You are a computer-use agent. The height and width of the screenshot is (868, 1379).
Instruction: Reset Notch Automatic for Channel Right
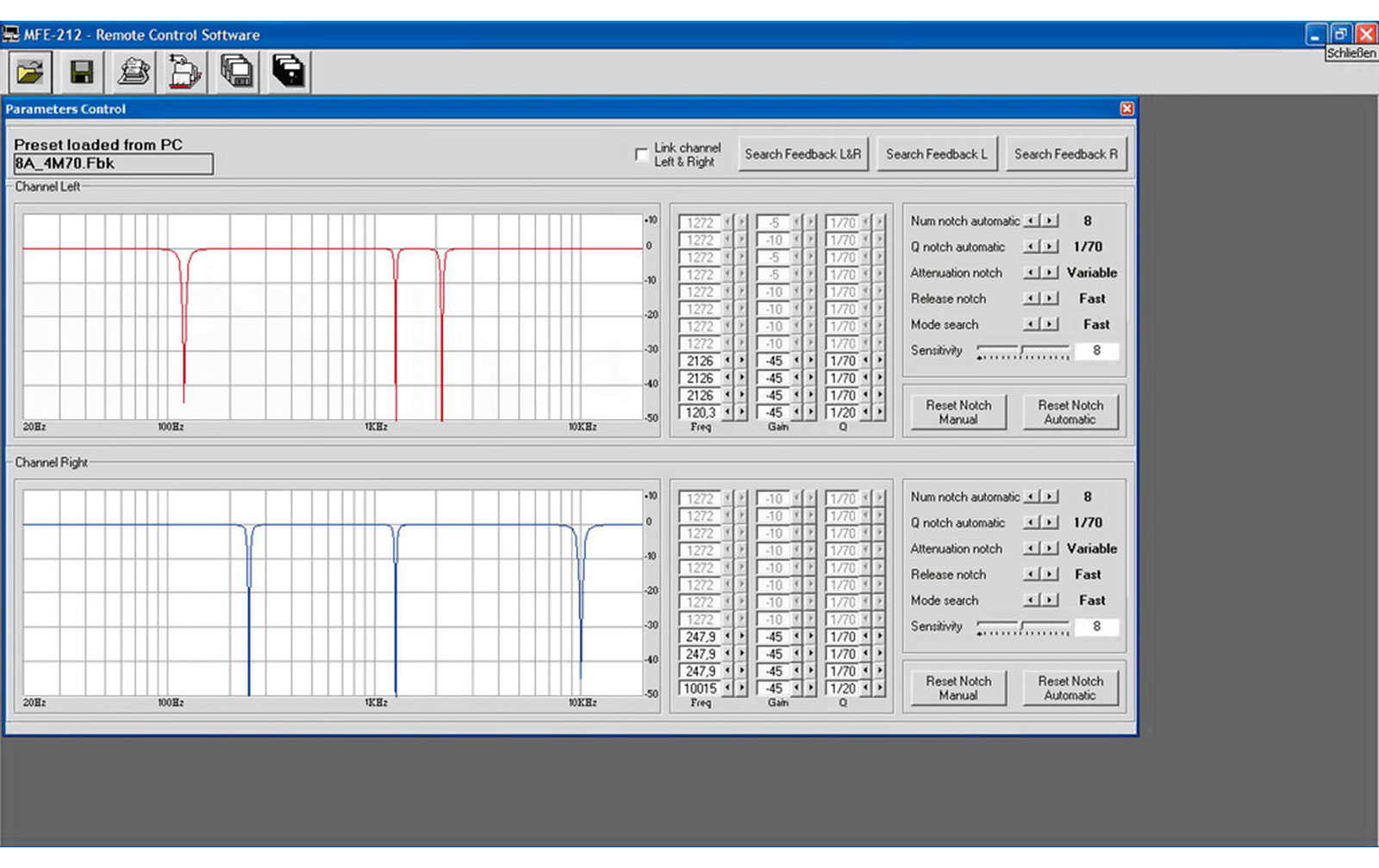[x=1070, y=688]
